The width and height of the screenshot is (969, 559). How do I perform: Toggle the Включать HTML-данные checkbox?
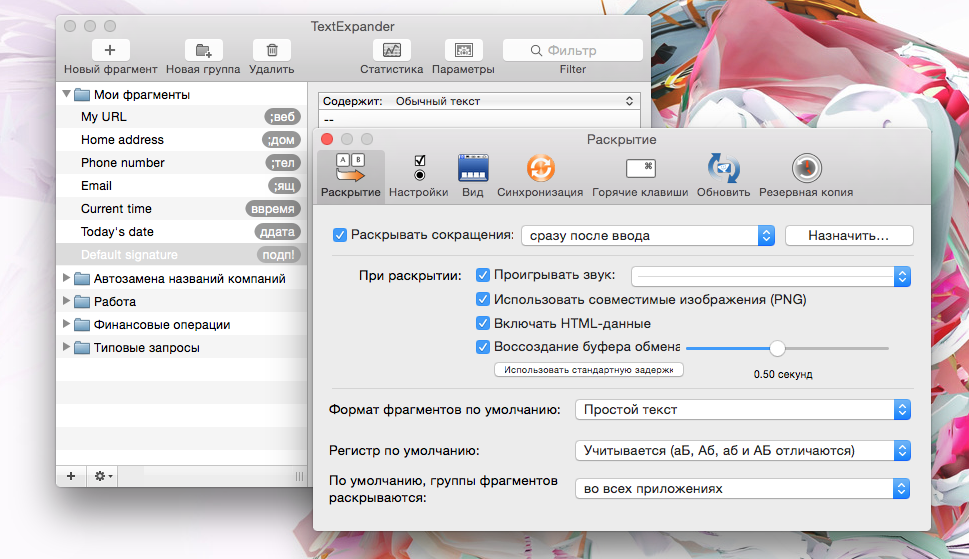tap(483, 323)
